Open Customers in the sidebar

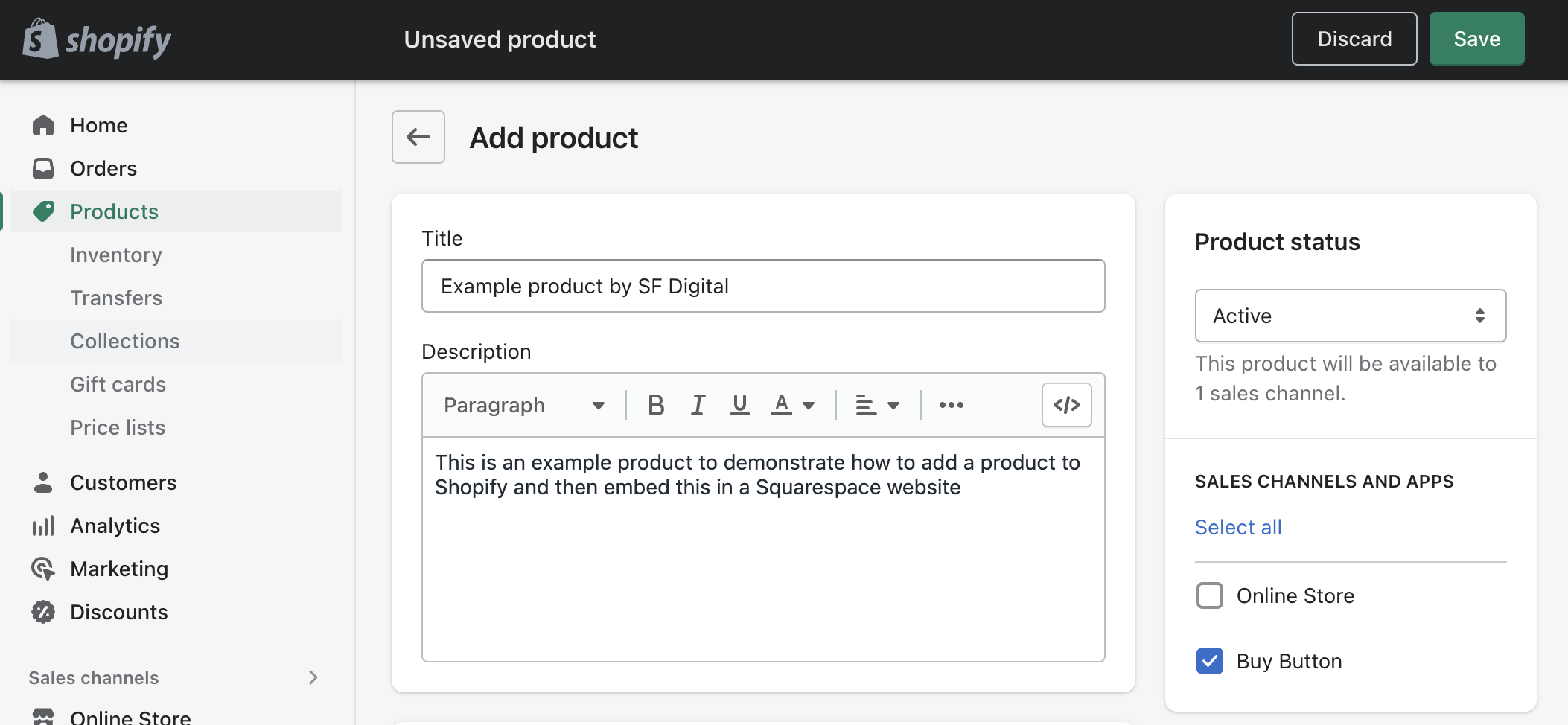pos(176,482)
